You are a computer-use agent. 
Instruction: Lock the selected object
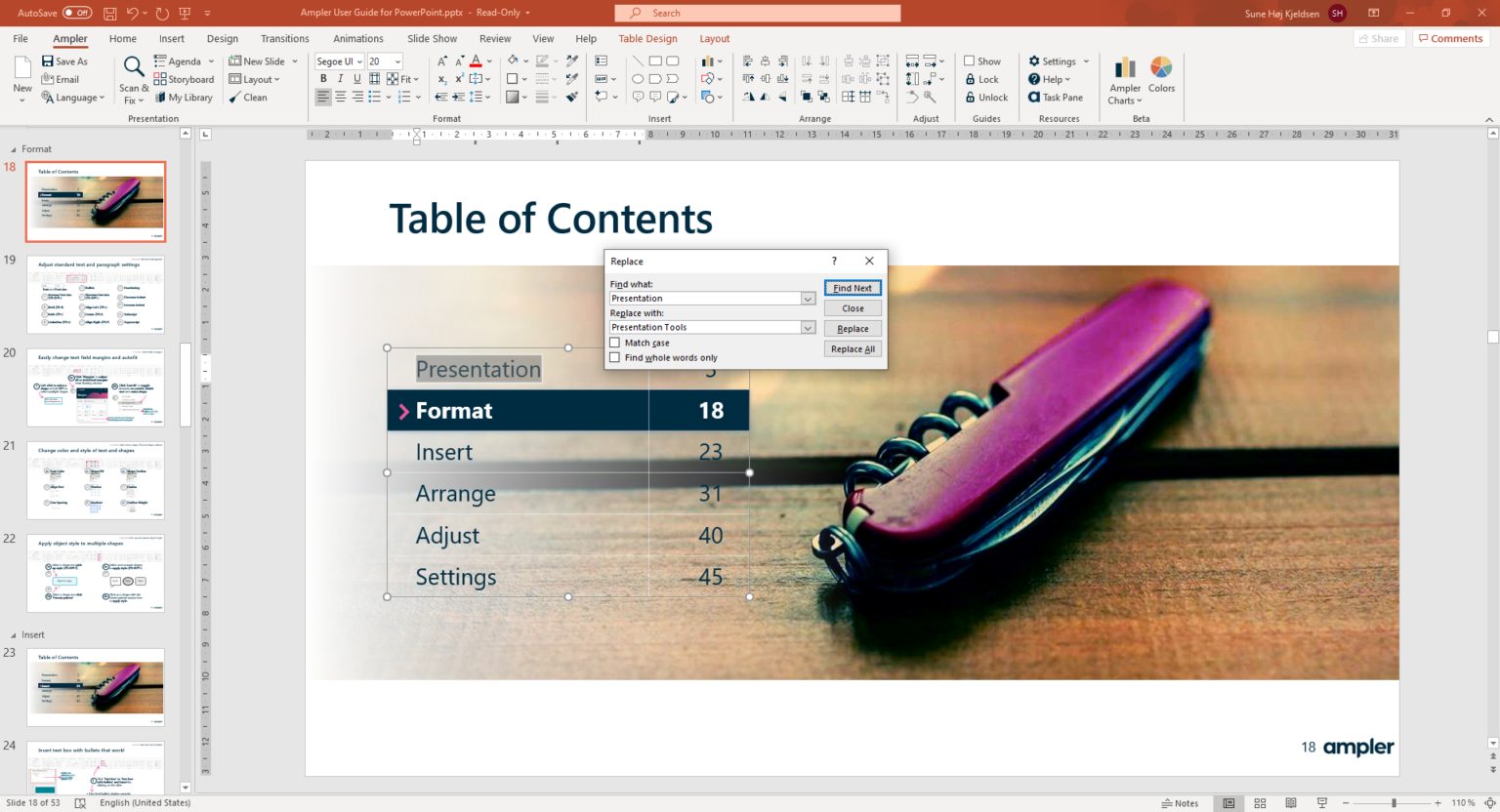click(981, 79)
